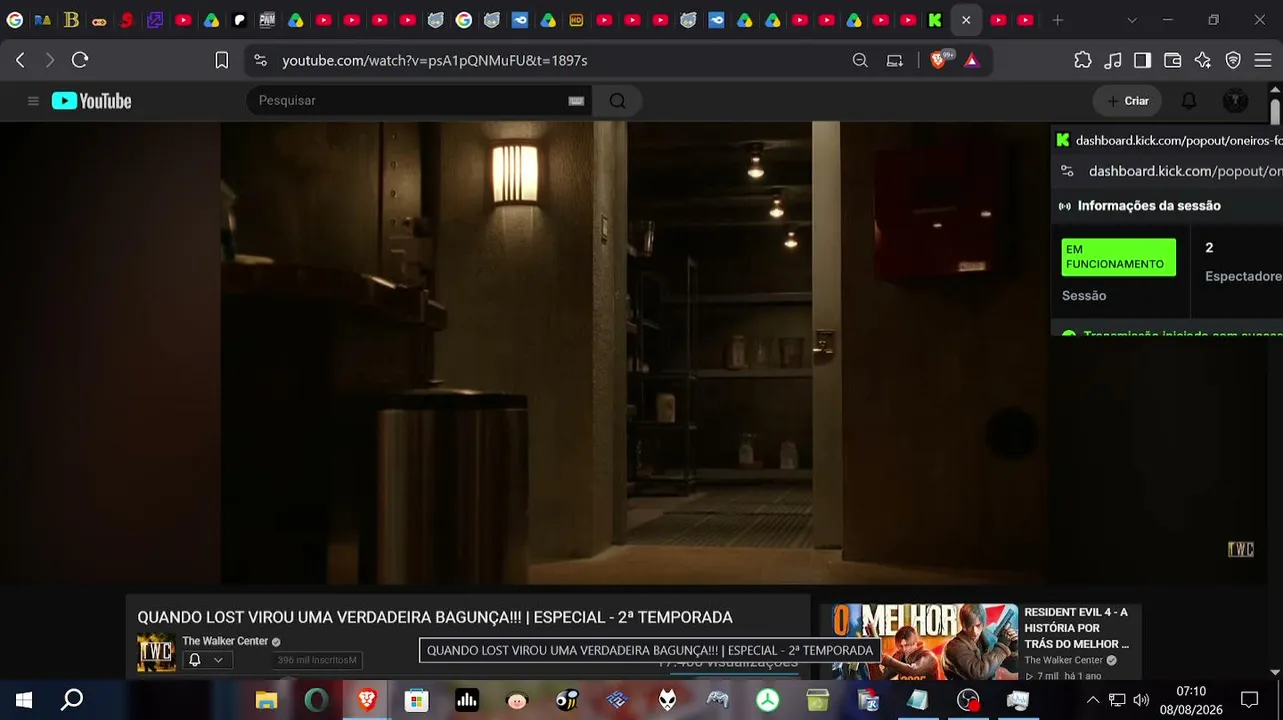Open Microsoft Store from the taskbar
1283x720 pixels.
[x=417, y=700]
